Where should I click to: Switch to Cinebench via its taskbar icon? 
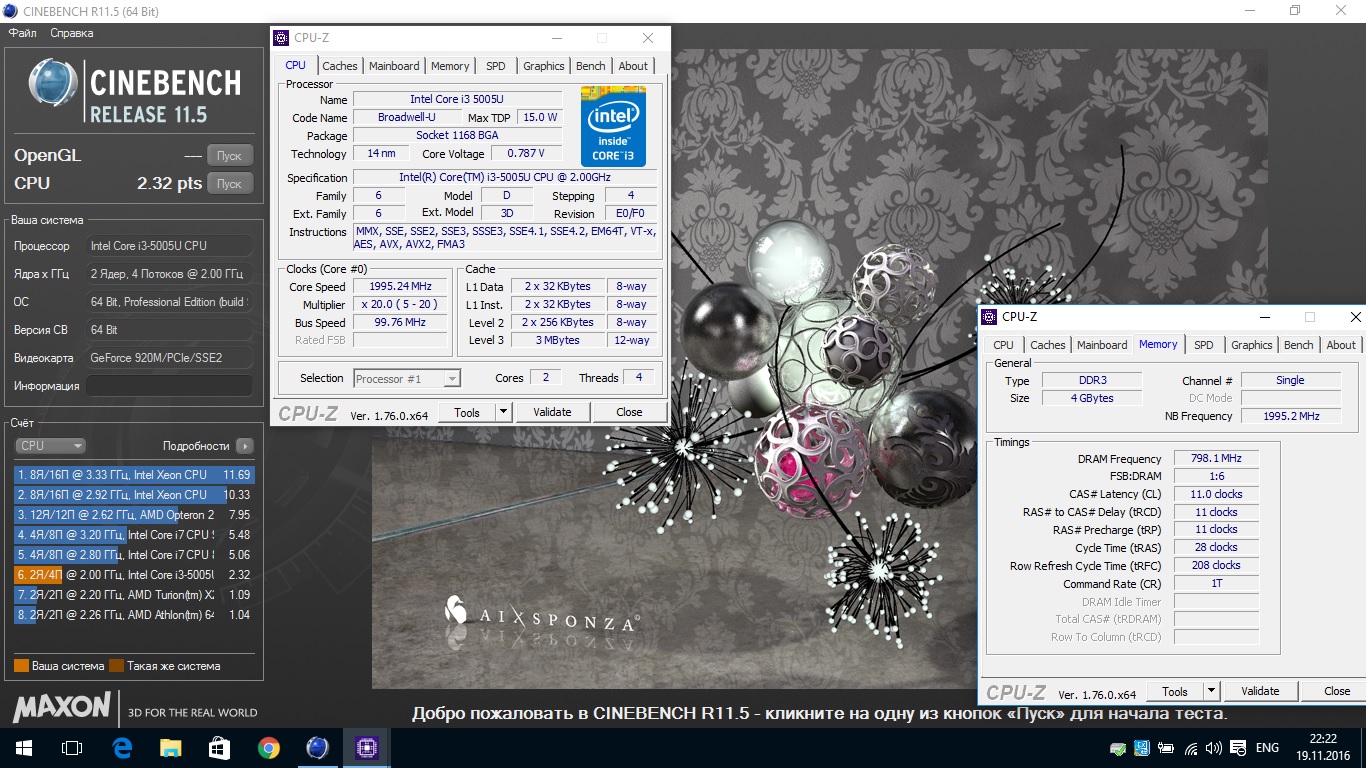pyautogui.click(x=318, y=747)
